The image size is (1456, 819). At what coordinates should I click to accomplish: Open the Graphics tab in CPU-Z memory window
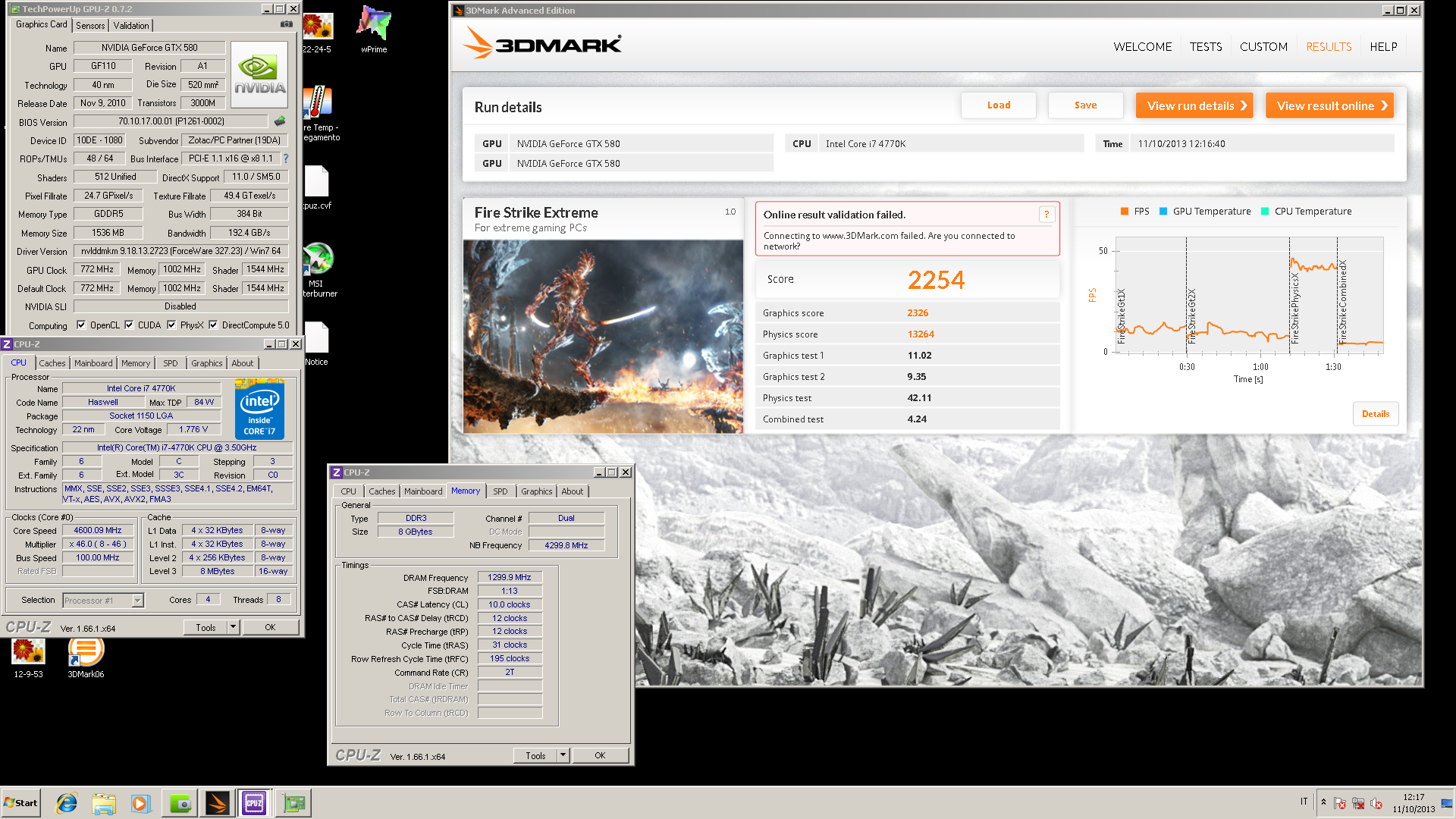(537, 491)
